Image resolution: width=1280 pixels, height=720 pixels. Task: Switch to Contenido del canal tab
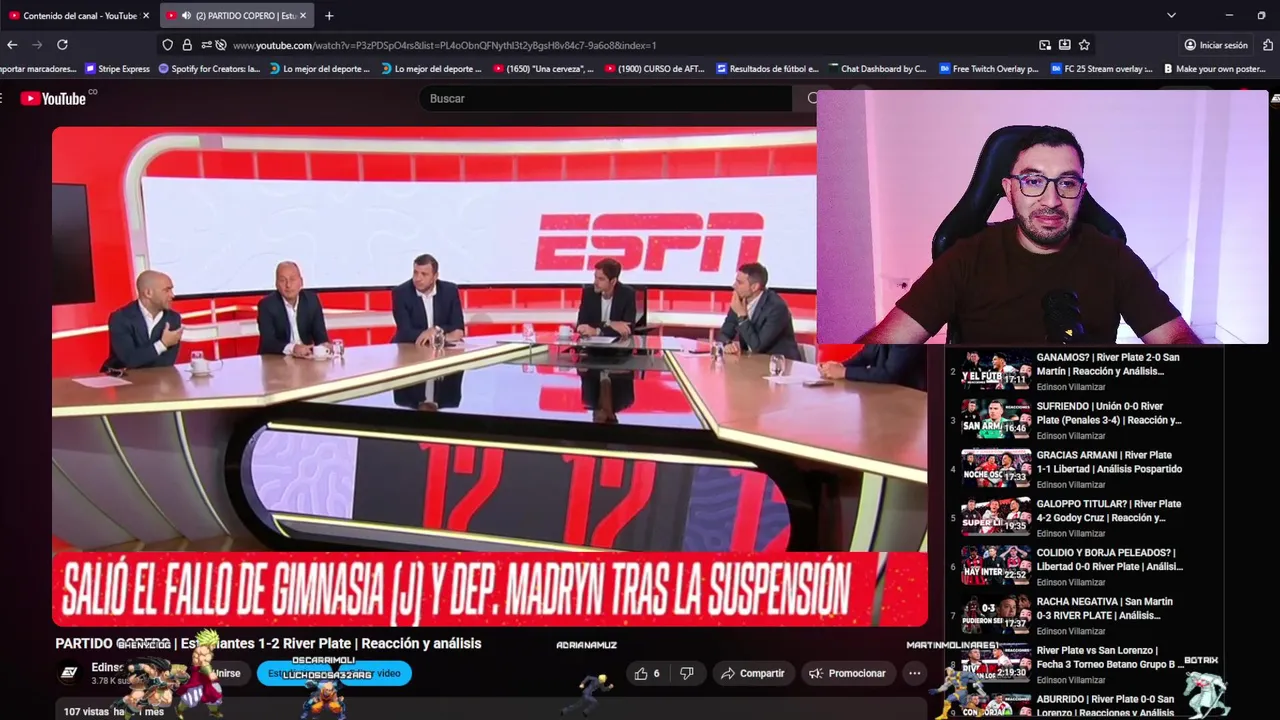(78, 16)
